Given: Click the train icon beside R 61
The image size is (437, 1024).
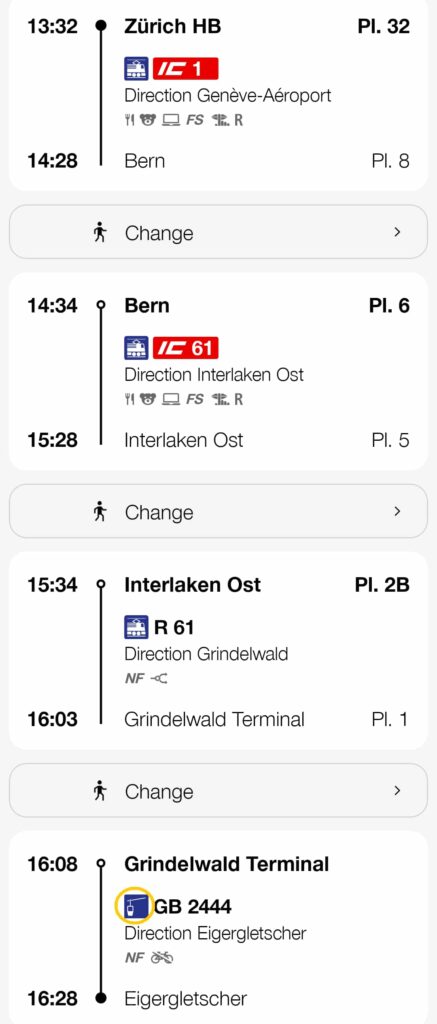Looking at the screenshot, I should [137, 628].
